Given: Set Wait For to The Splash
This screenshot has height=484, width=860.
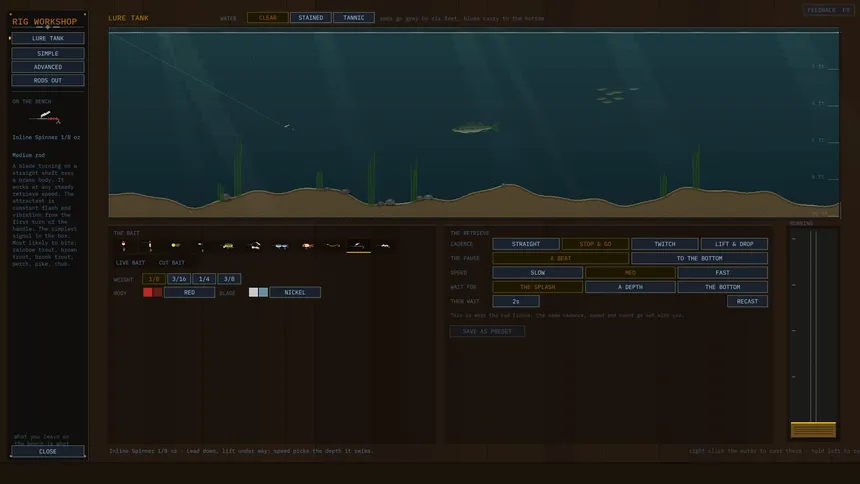Looking at the screenshot, I should coord(538,286).
